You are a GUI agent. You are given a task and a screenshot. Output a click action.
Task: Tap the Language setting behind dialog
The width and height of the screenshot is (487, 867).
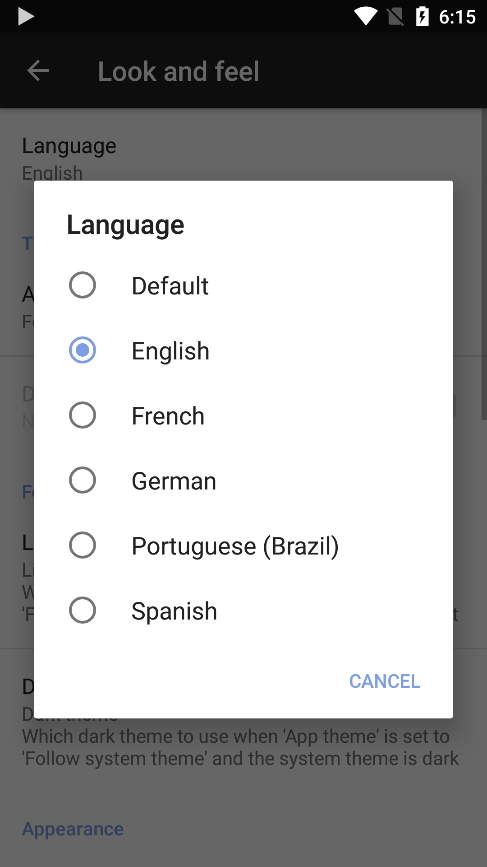[69, 145]
